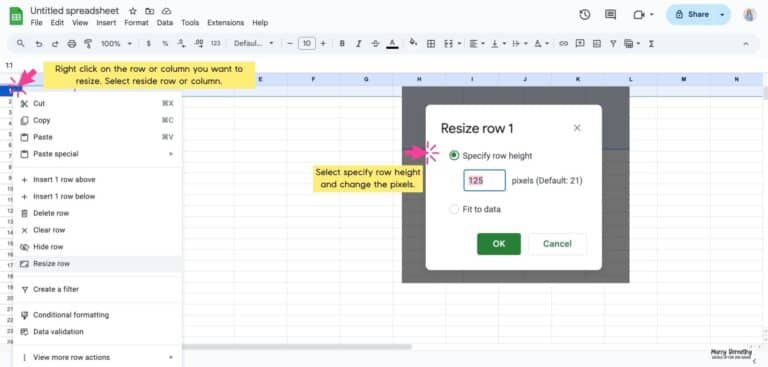
Task: Undo the last action
Action: [x=39, y=44]
